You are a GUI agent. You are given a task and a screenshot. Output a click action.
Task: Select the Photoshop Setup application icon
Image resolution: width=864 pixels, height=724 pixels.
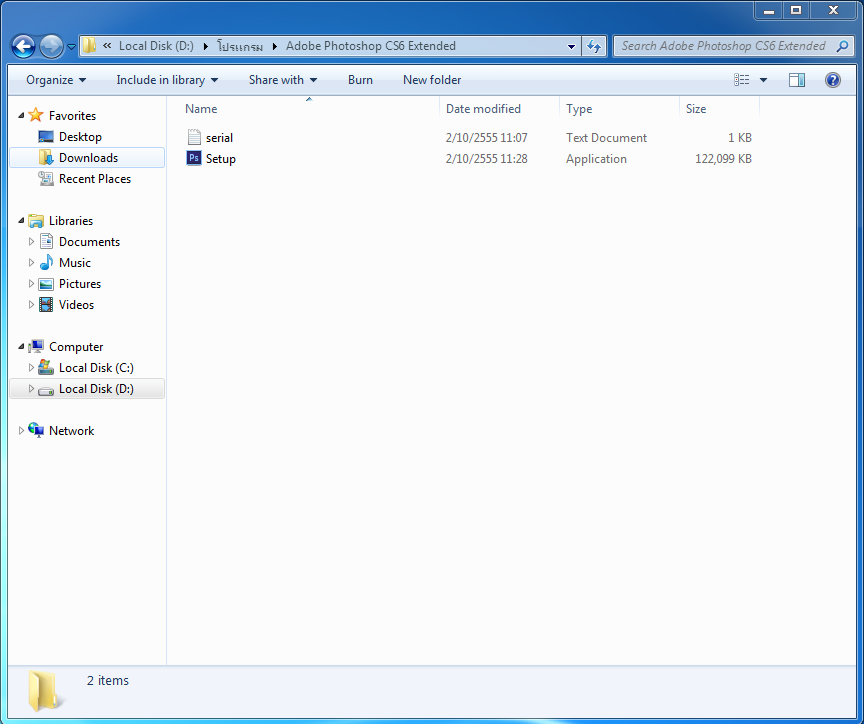(x=194, y=158)
